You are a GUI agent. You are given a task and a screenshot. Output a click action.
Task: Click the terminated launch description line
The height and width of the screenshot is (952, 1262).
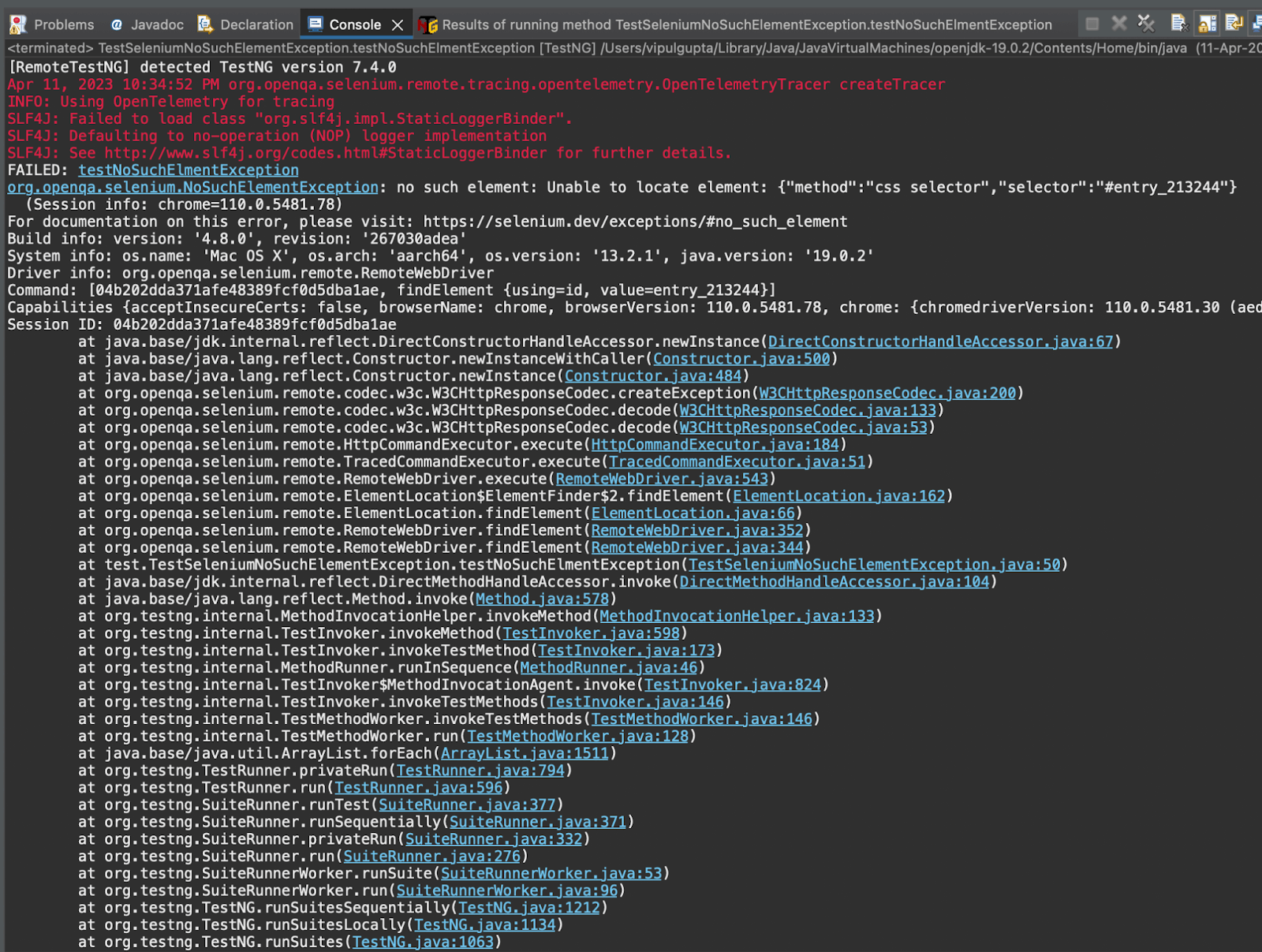634,48
